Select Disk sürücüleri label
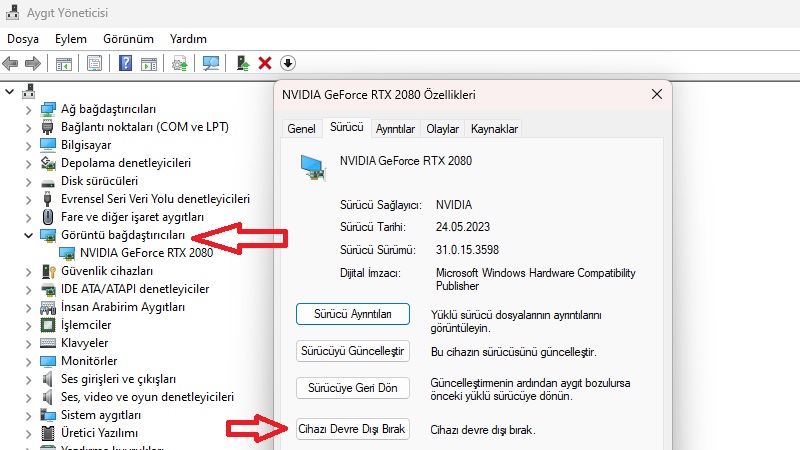Viewport: 800px width, 450px height. click(99, 181)
